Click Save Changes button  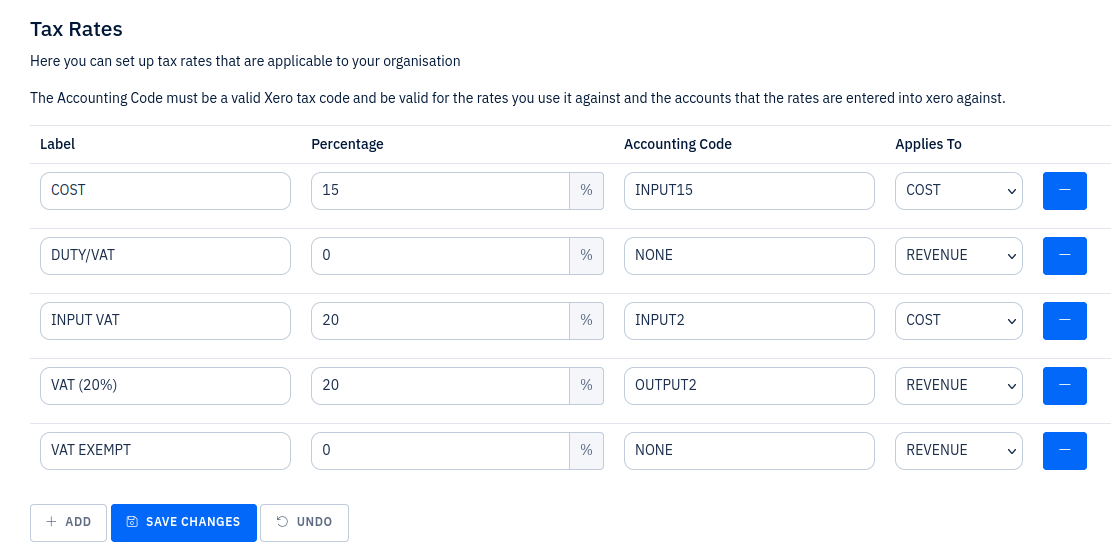[184, 523]
